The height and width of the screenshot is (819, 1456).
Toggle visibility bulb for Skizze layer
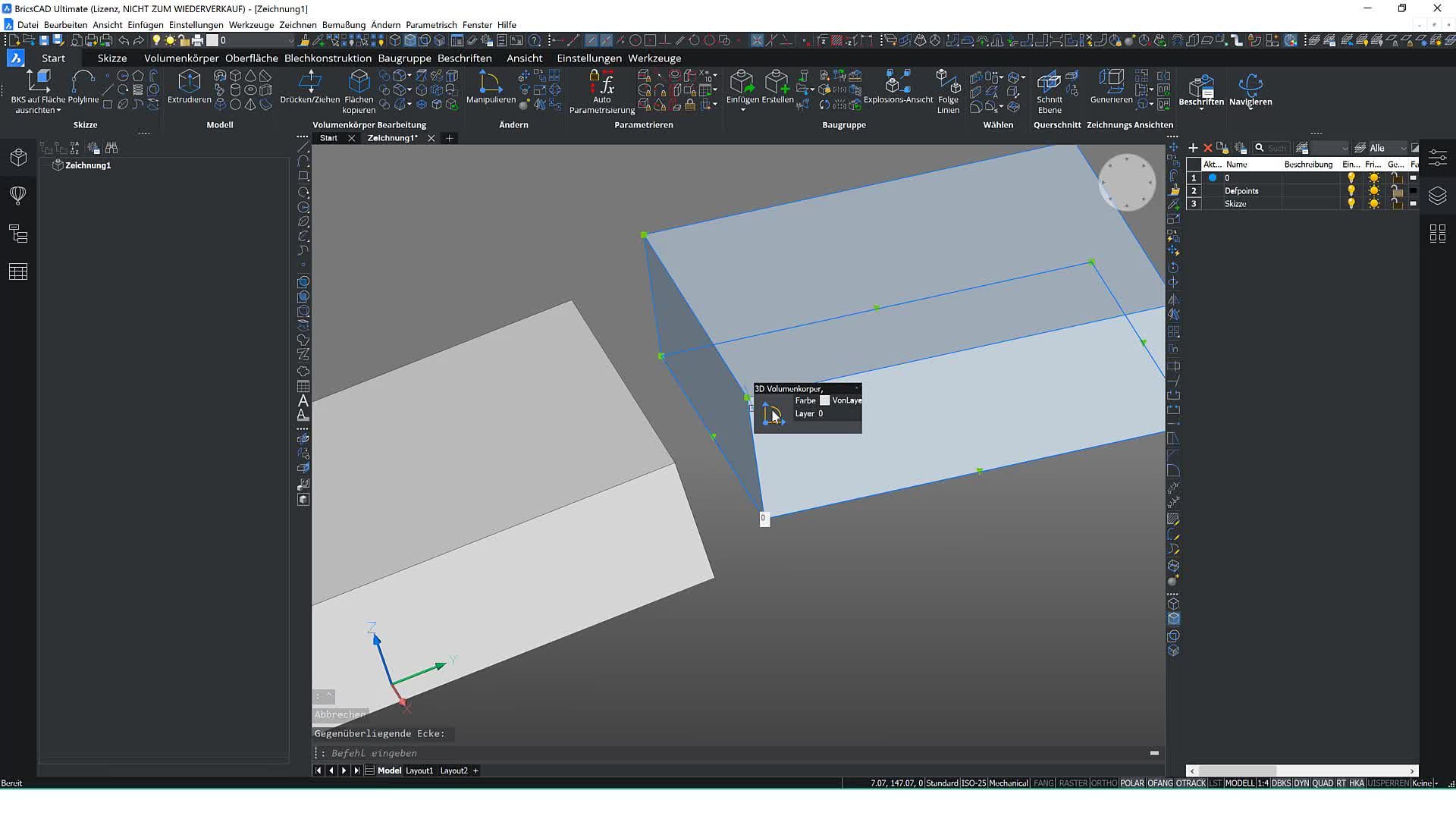[x=1351, y=204]
